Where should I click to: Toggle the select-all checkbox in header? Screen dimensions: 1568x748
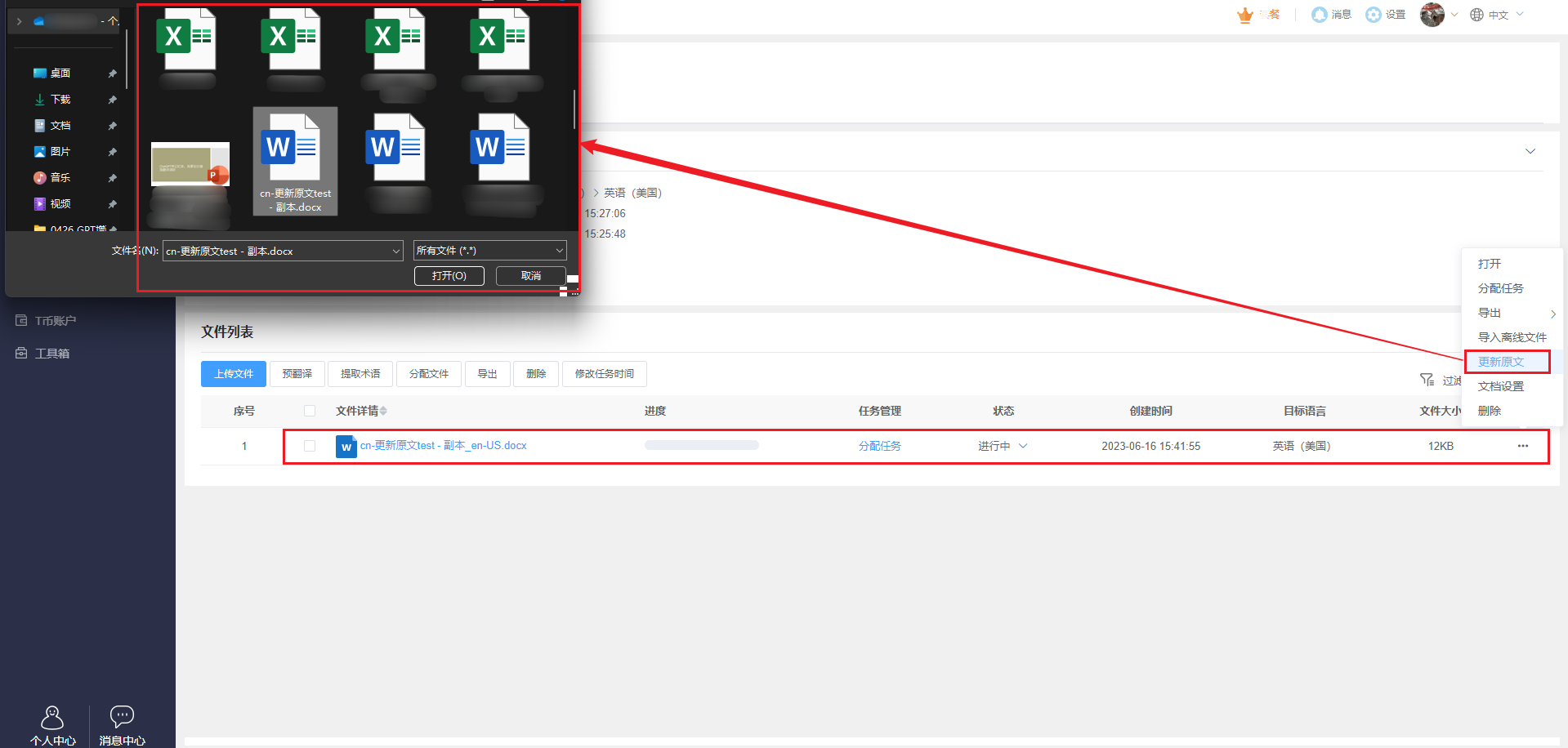coord(310,411)
